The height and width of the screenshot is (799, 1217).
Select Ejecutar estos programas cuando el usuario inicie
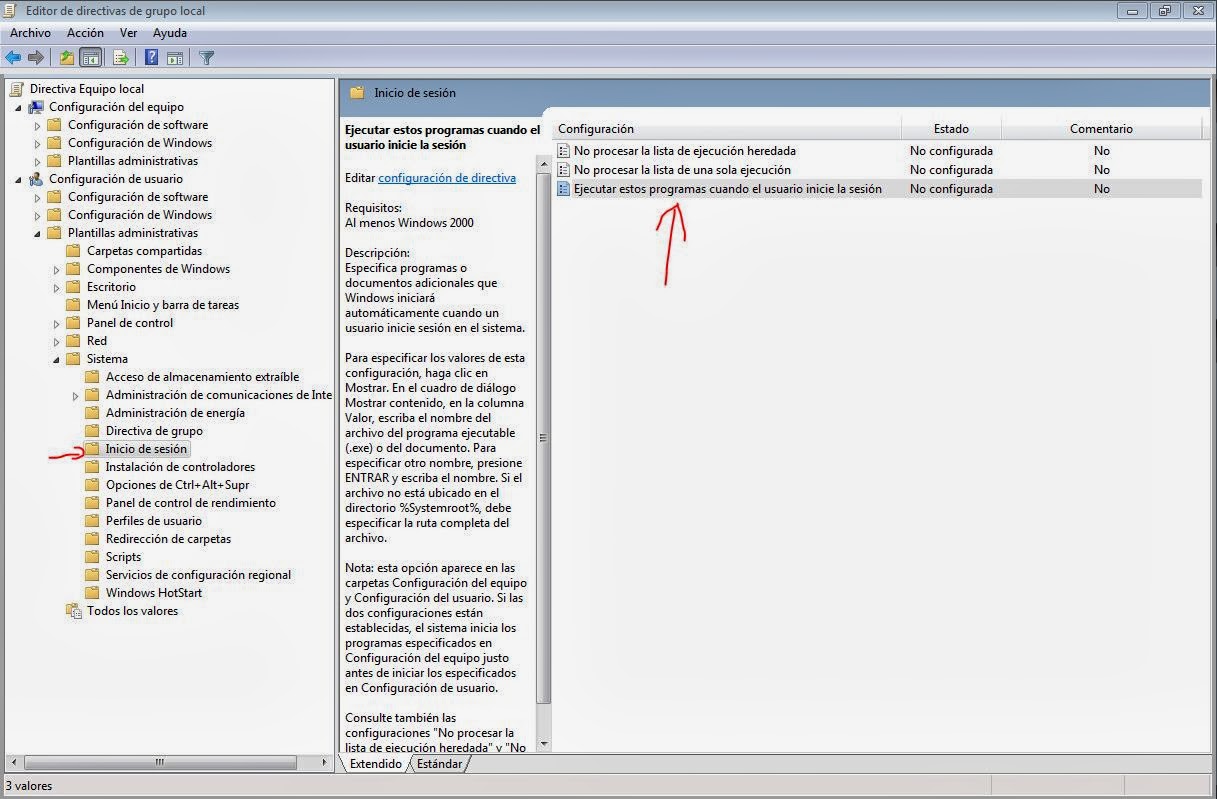point(728,189)
